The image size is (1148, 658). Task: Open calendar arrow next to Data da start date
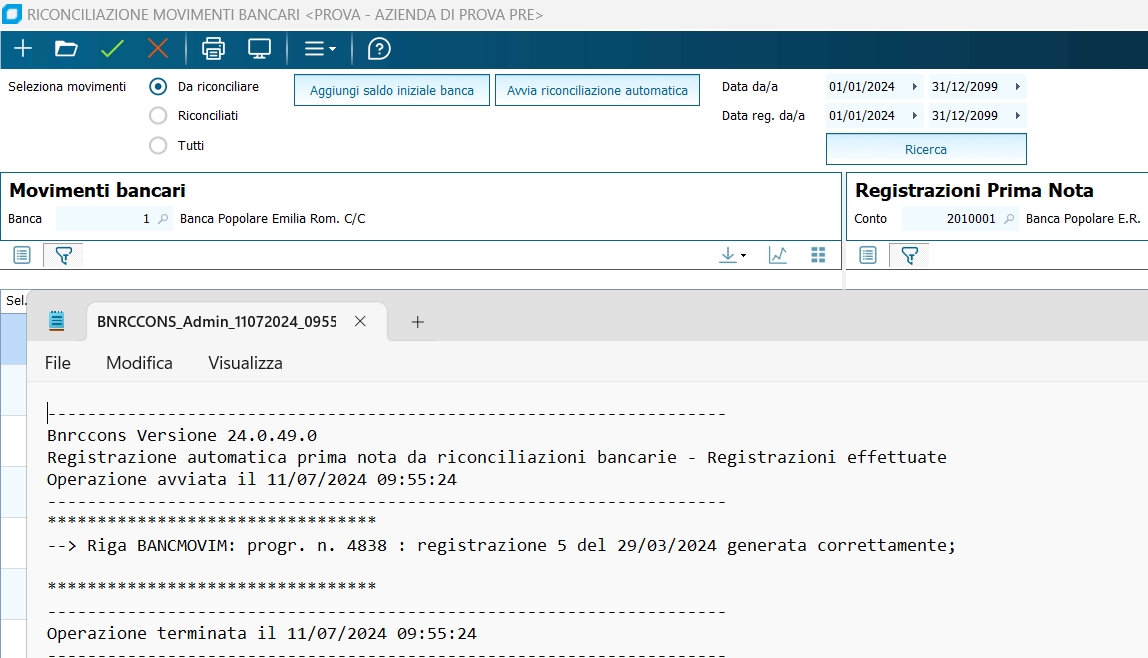914,86
